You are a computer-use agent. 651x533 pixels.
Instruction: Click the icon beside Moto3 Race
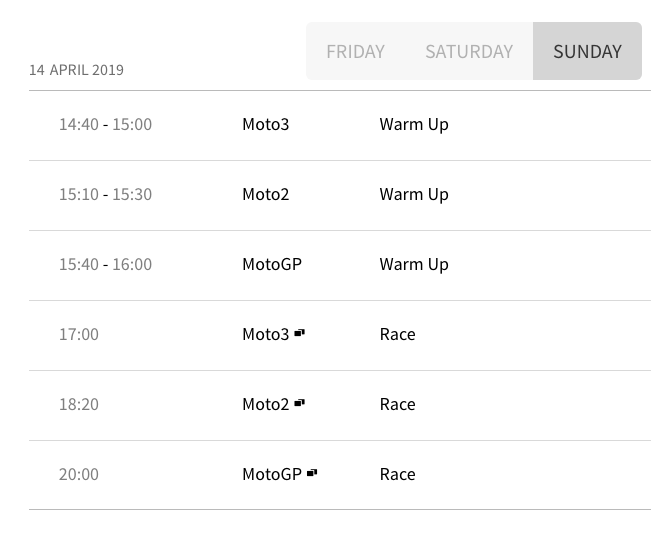[x=300, y=332]
